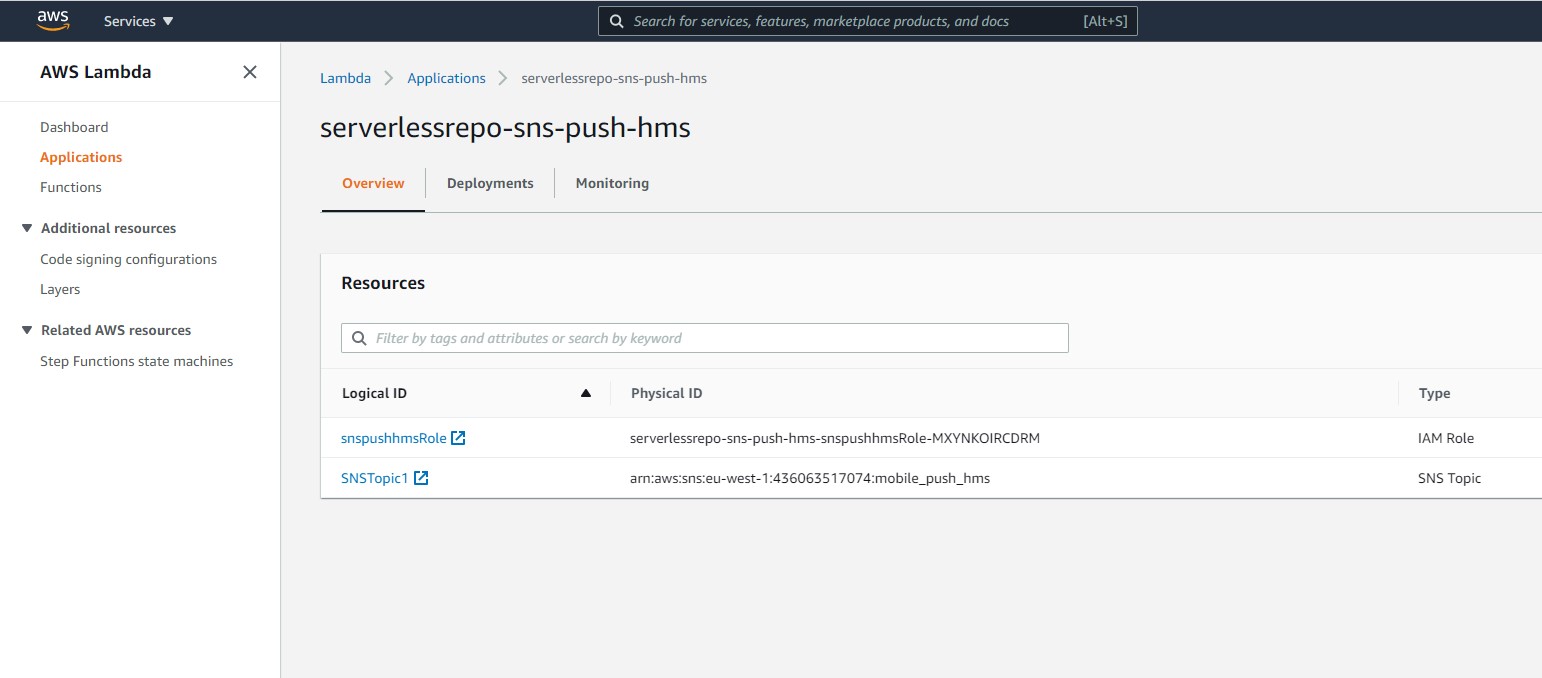The width and height of the screenshot is (1542, 678).
Task: Sort resources using the Logical ID arrow
Action: pos(586,393)
